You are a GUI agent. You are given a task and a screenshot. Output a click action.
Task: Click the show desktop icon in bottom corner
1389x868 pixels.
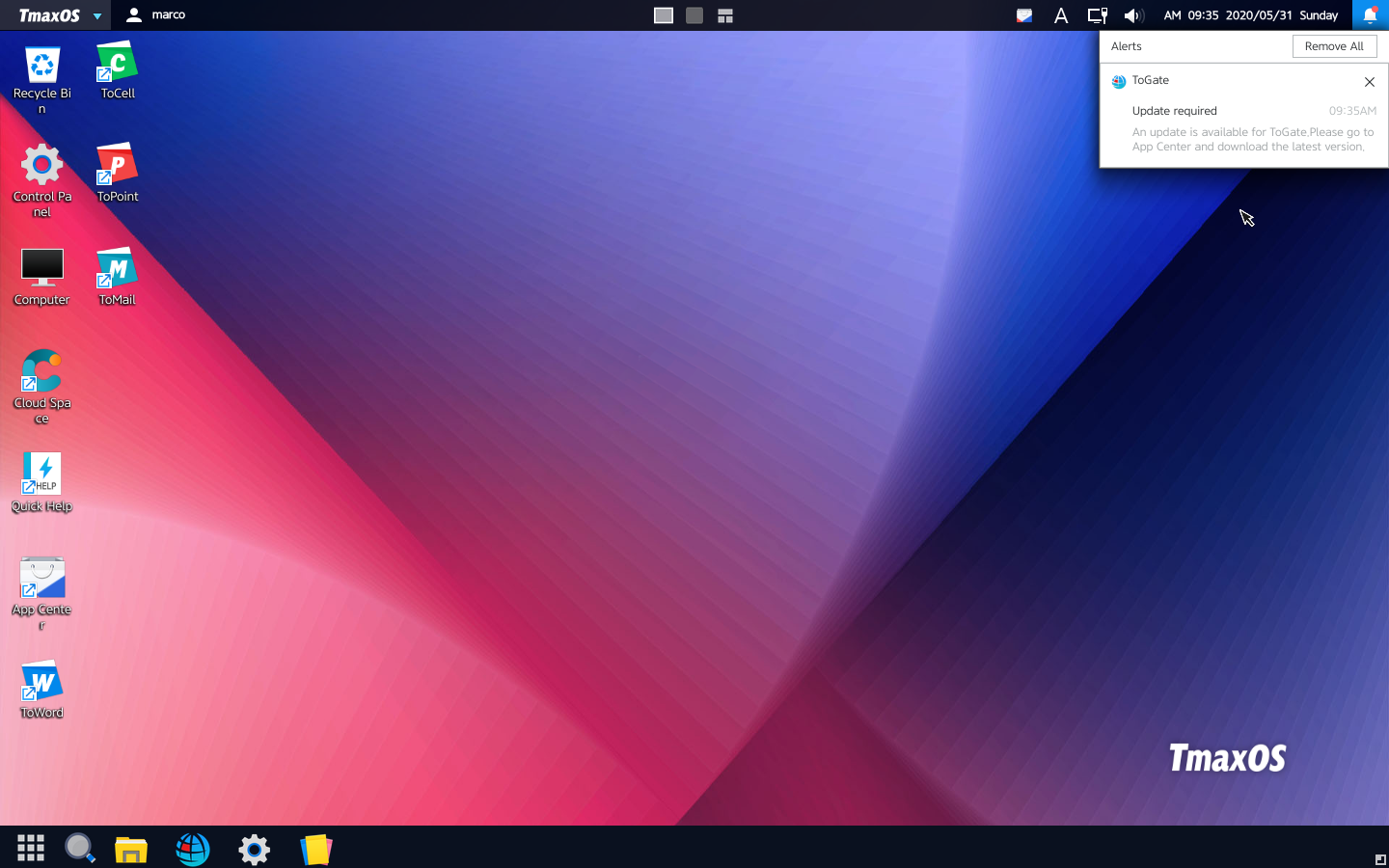pyautogui.click(x=1380, y=859)
